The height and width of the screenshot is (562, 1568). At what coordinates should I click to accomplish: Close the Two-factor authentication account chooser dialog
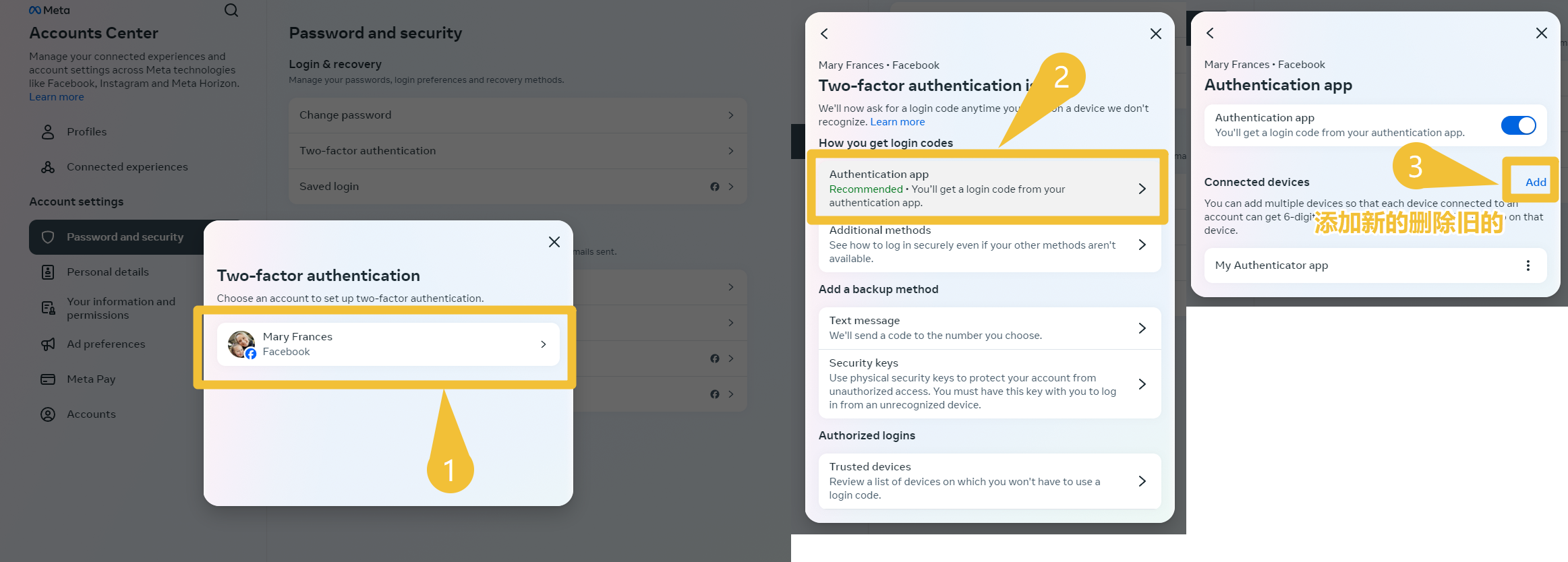[554, 242]
